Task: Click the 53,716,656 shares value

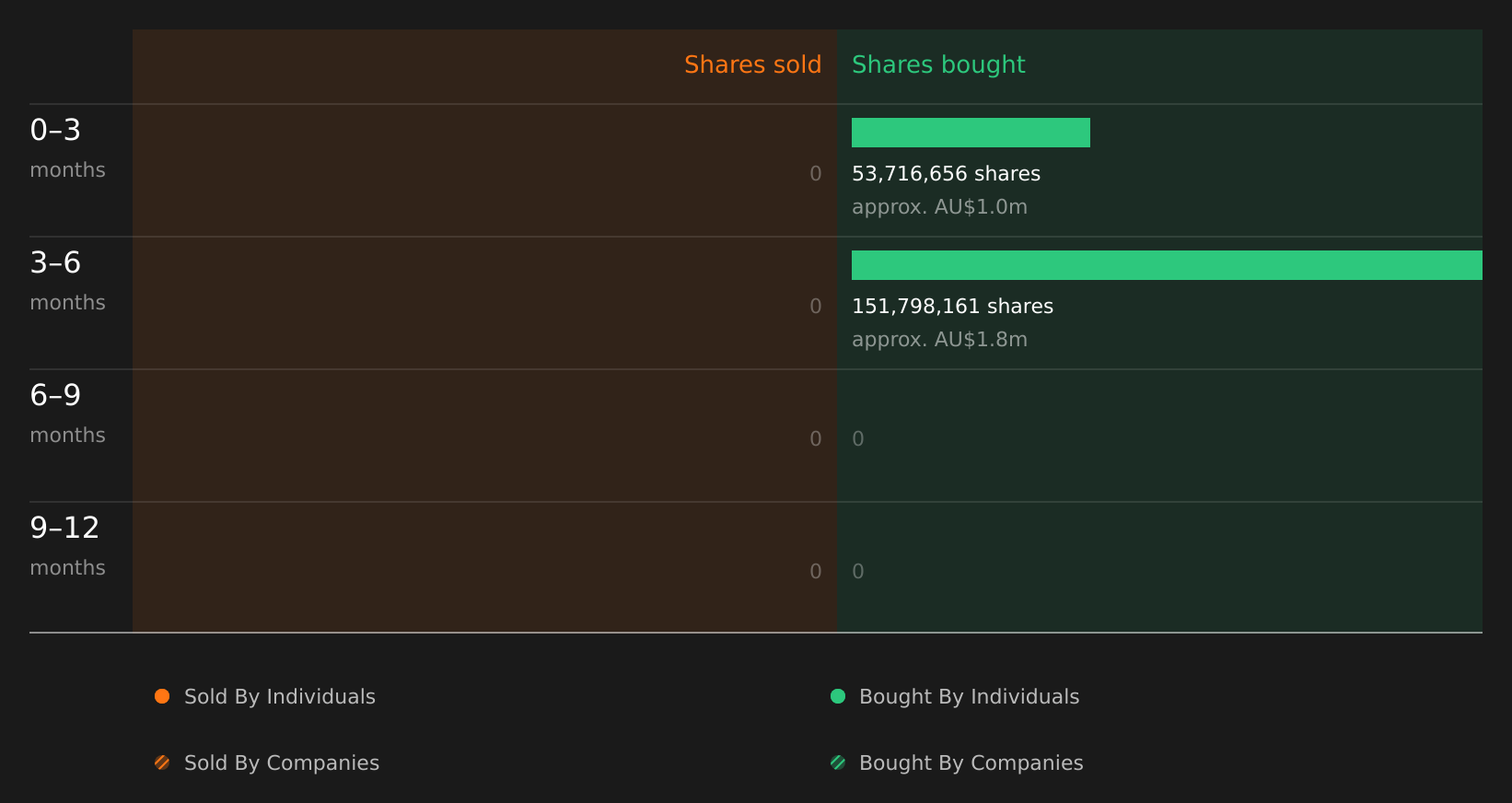Action: coord(946,173)
